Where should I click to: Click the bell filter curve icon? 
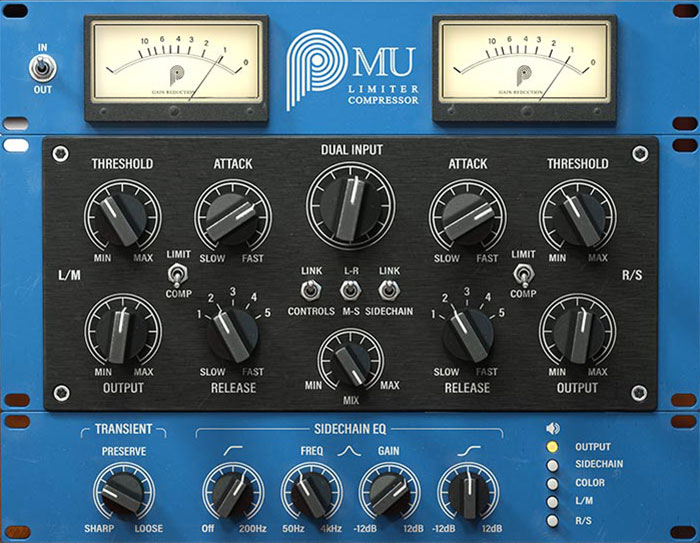tap(349, 451)
